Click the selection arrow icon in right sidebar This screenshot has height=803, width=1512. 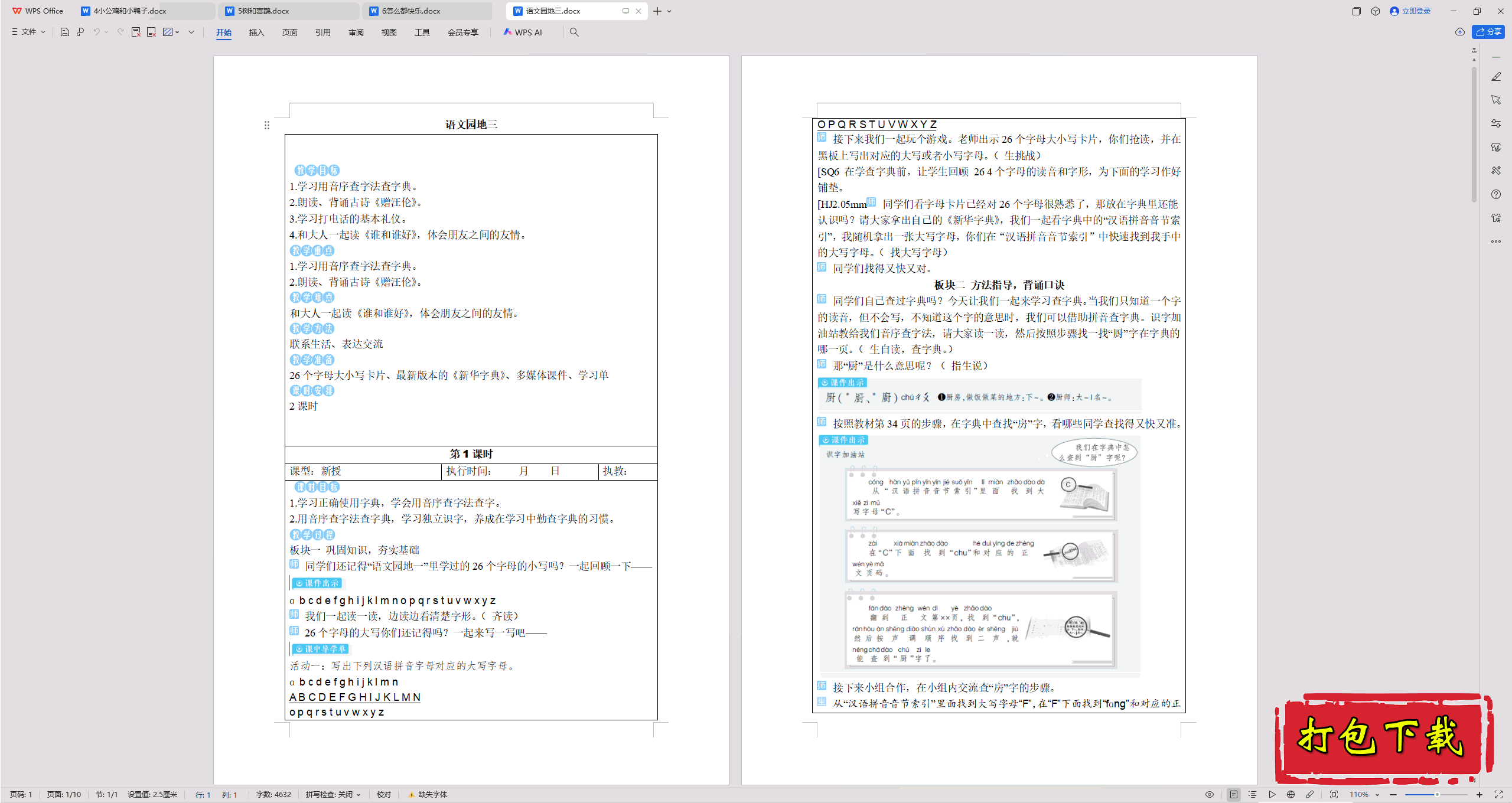1496,100
